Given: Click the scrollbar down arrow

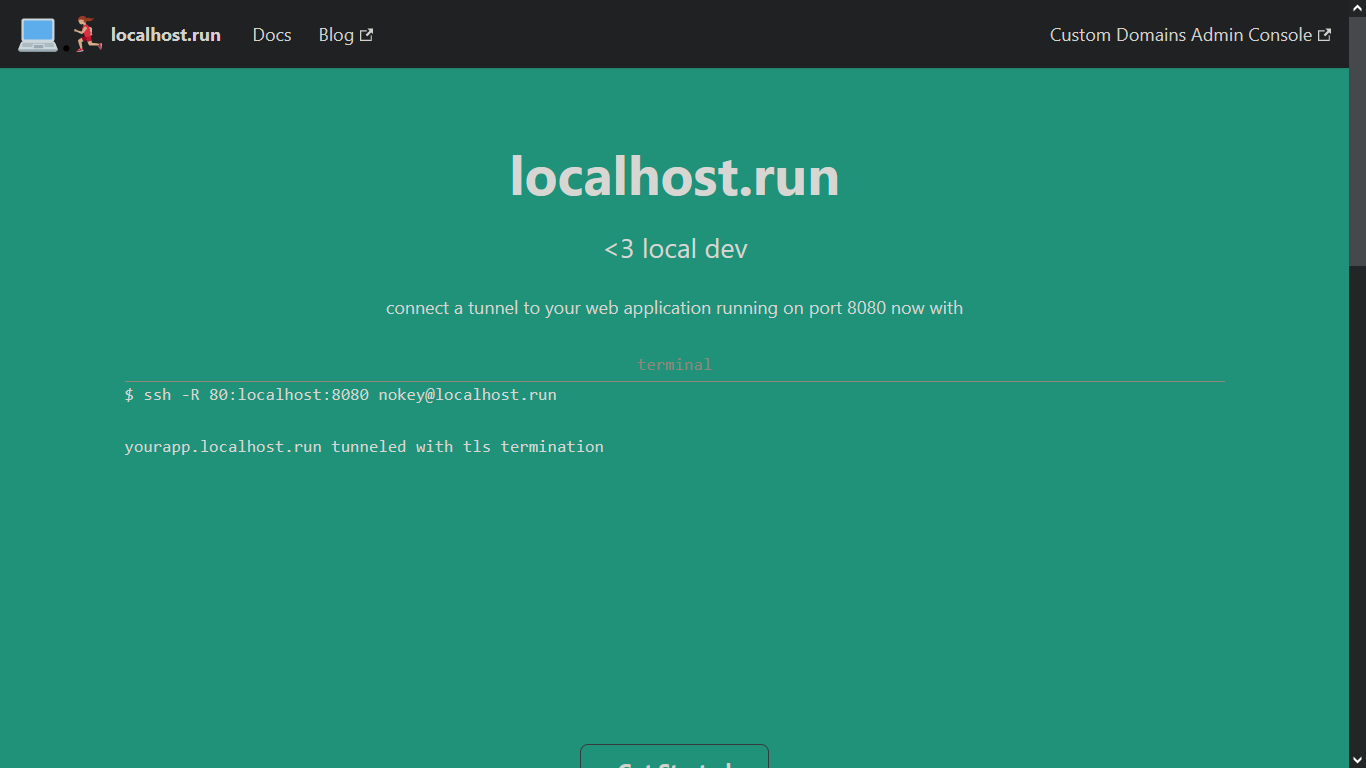Looking at the screenshot, I should click(1357, 760).
